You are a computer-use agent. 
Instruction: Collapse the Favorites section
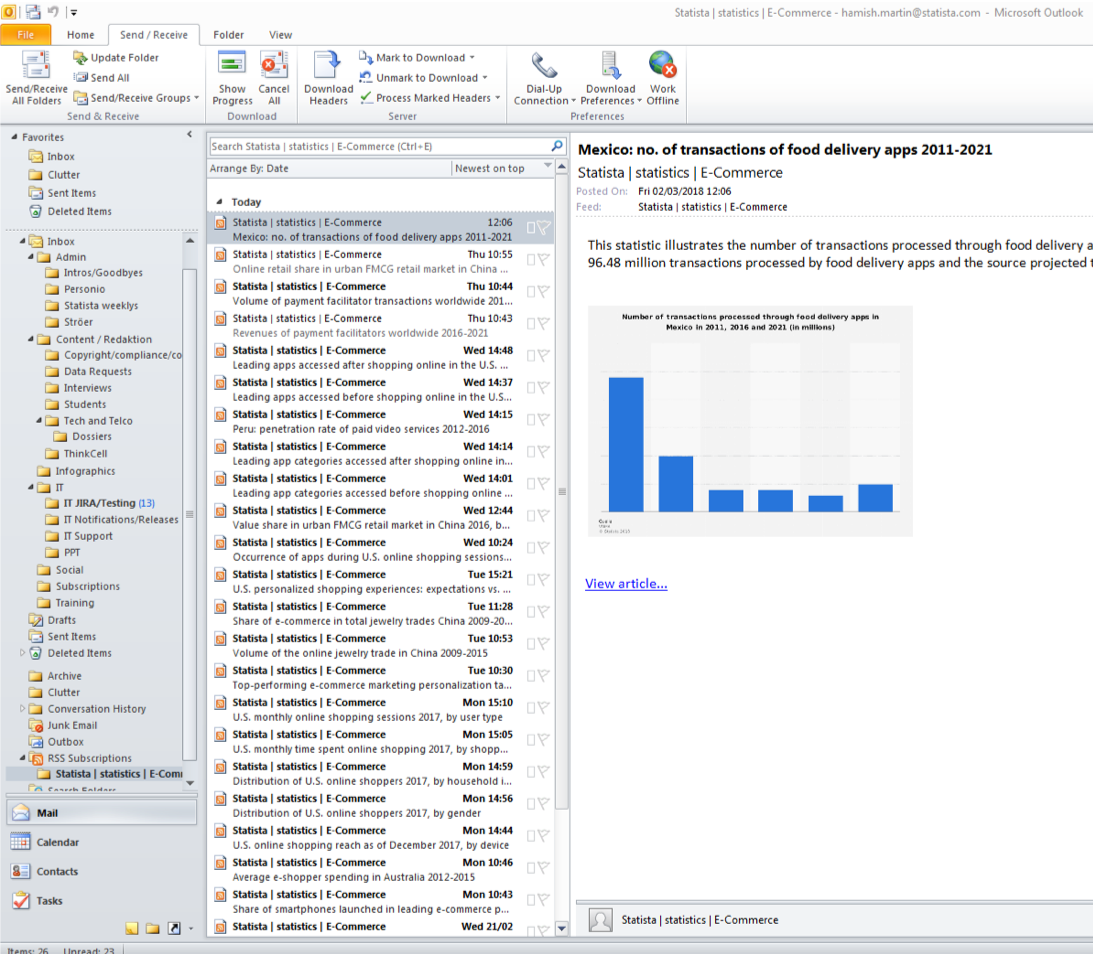click(15, 137)
